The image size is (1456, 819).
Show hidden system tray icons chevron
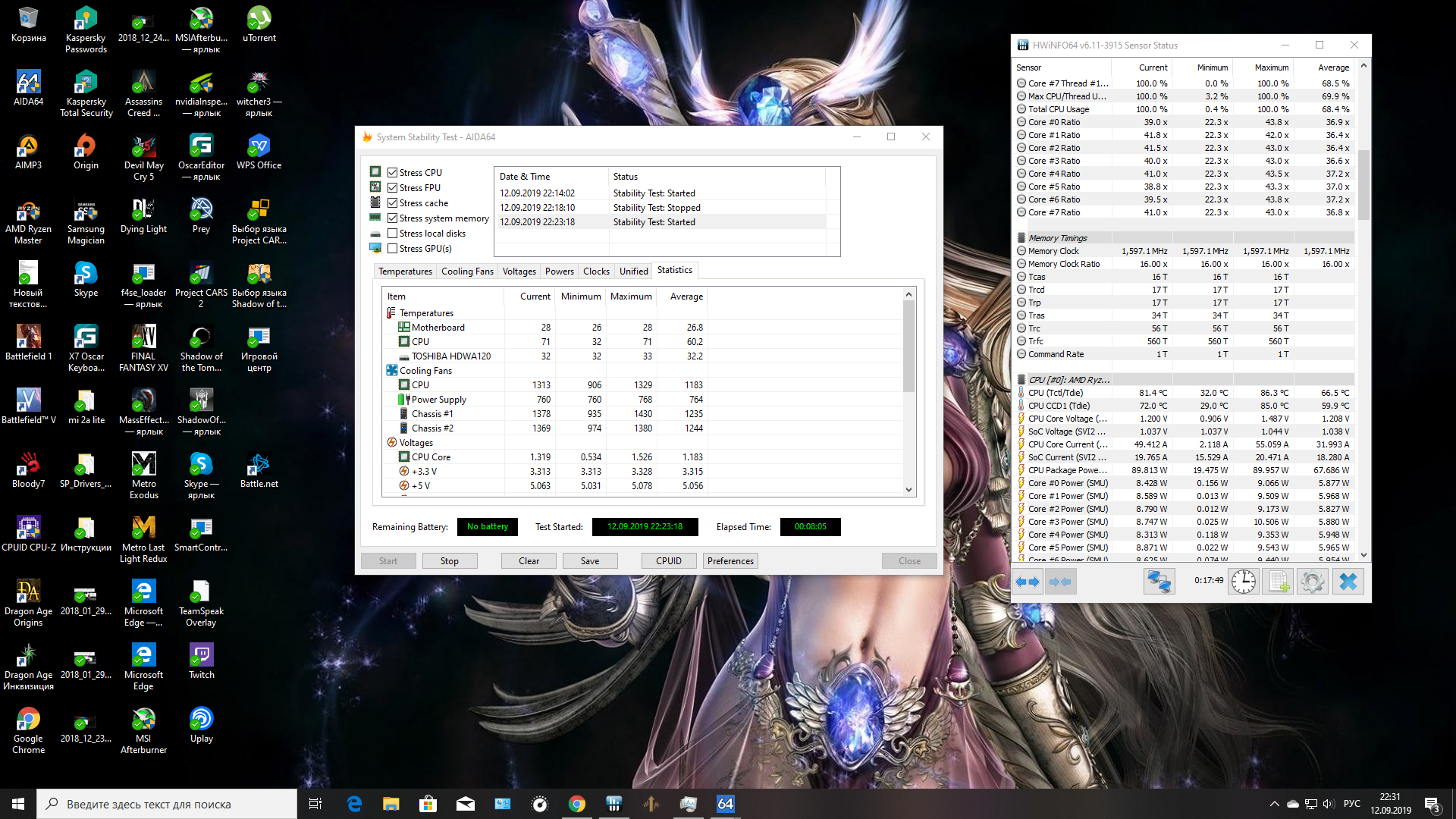[1274, 804]
